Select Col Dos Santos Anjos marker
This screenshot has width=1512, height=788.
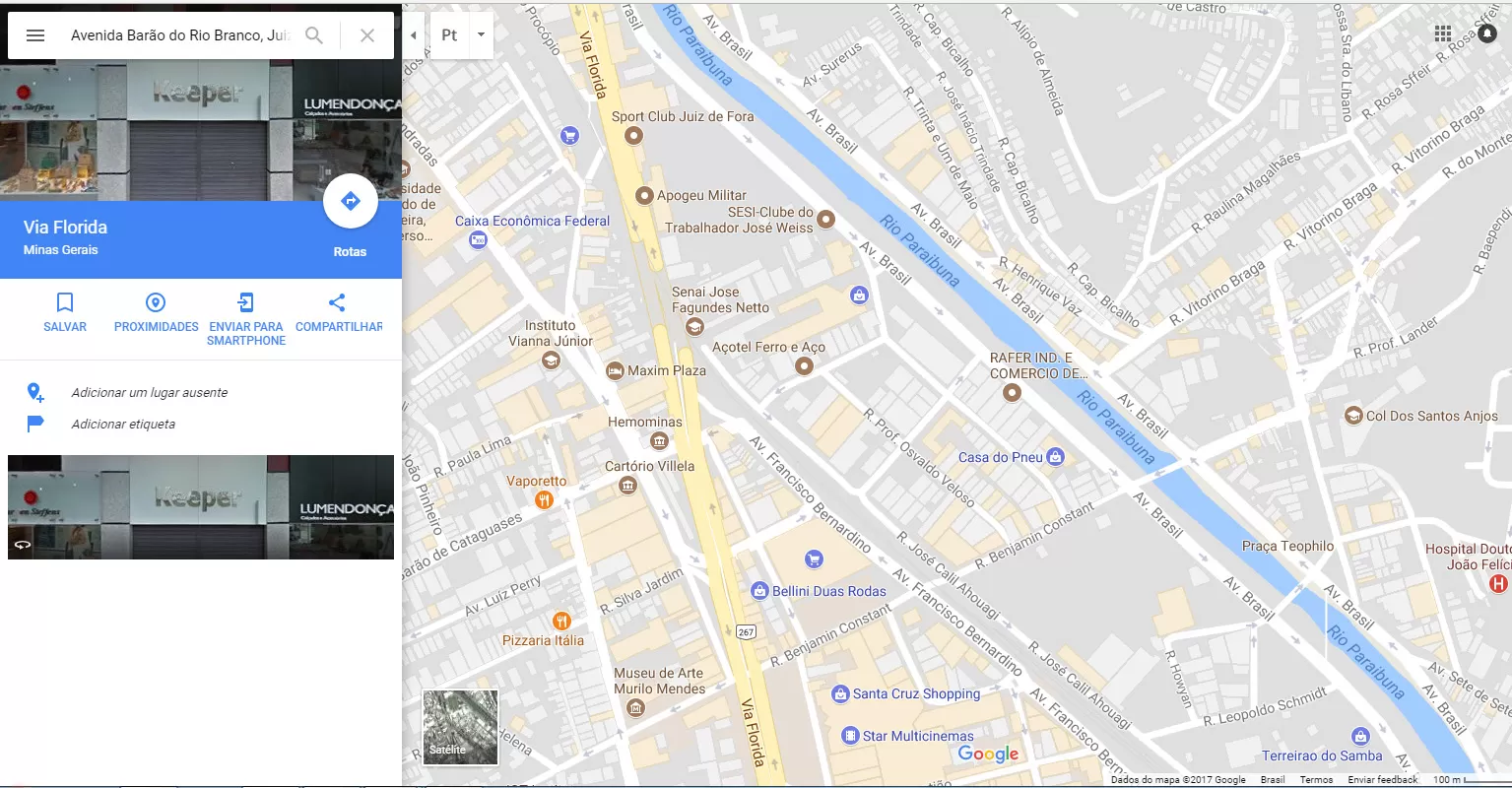point(1353,416)
